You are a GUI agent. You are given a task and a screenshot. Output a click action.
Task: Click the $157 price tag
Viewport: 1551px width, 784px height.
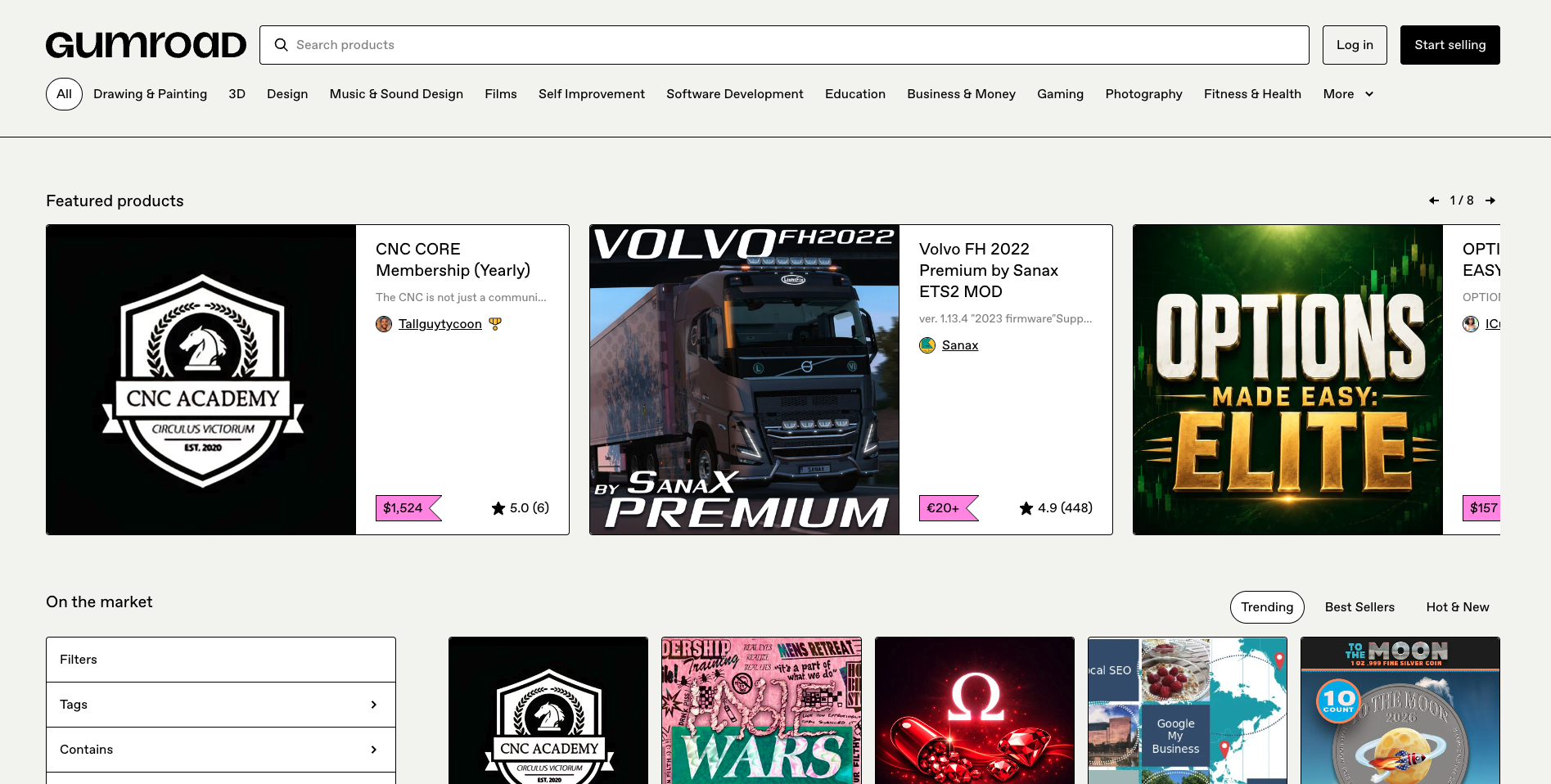[x=1482, y=508]
